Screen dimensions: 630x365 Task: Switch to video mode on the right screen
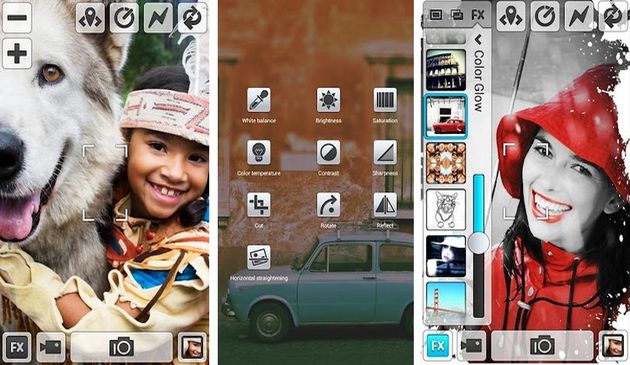(471, 346)
